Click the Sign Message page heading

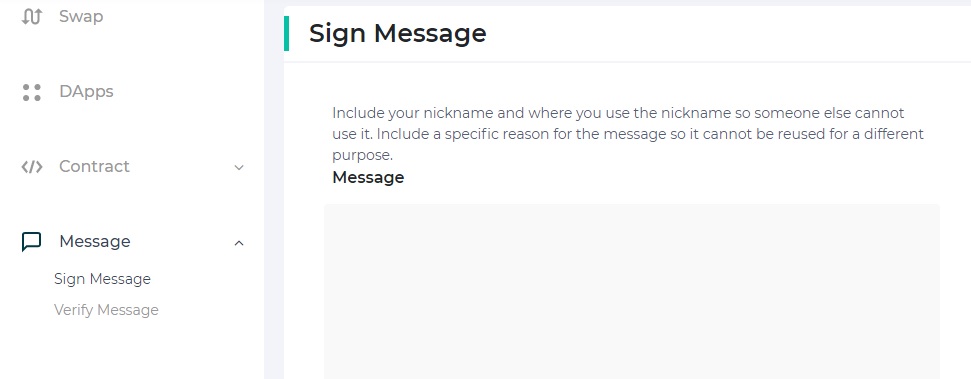(x=398, y=33)
